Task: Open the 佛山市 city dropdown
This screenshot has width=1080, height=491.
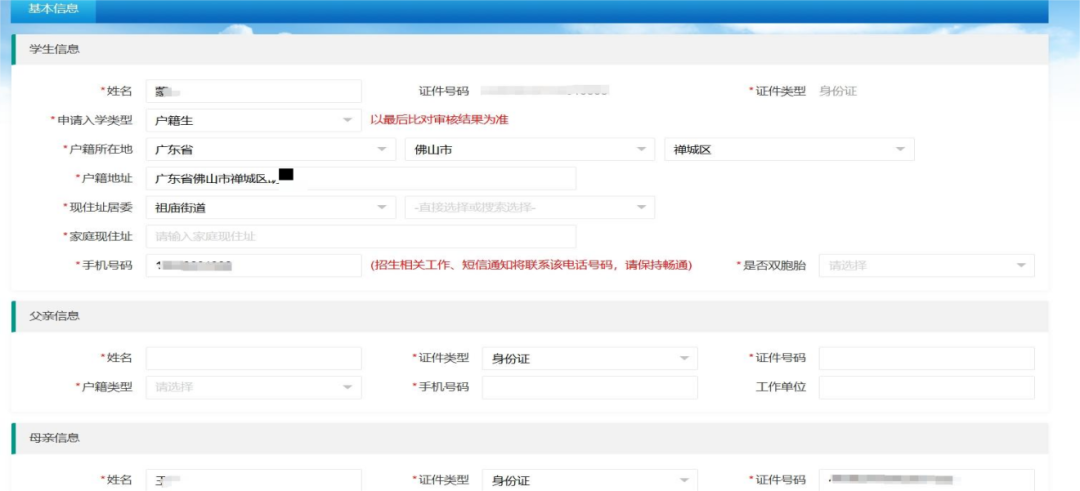Action: tap(530, 149)
